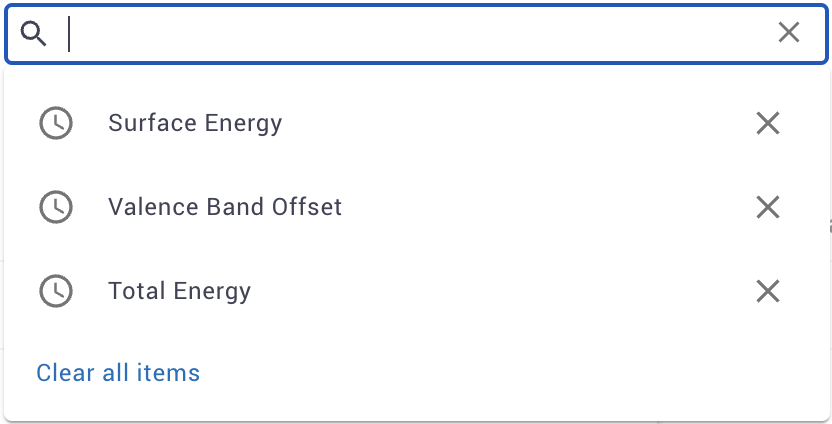
Task: Remove the Total Energy recent search
Action: 767,291
